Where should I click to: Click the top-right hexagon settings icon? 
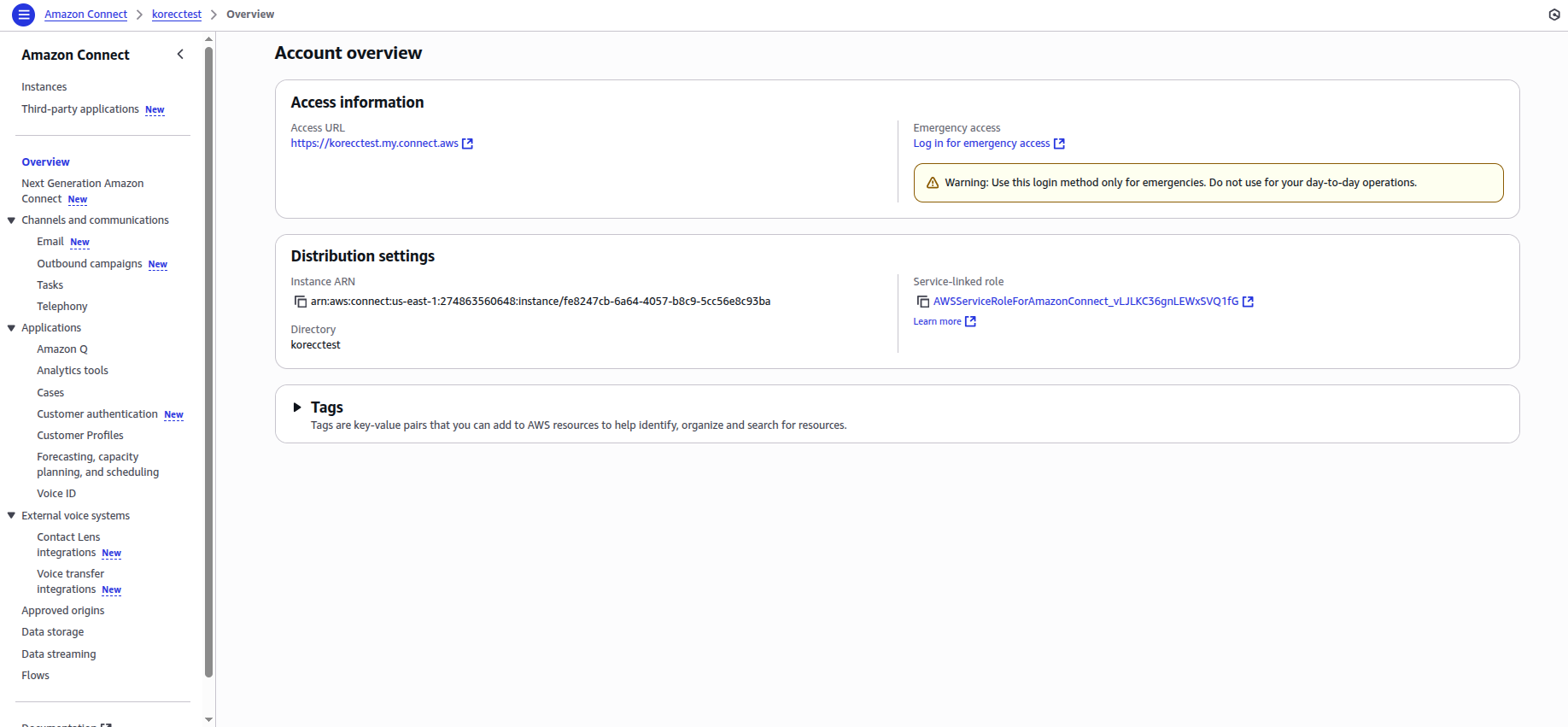(1553, 15)
